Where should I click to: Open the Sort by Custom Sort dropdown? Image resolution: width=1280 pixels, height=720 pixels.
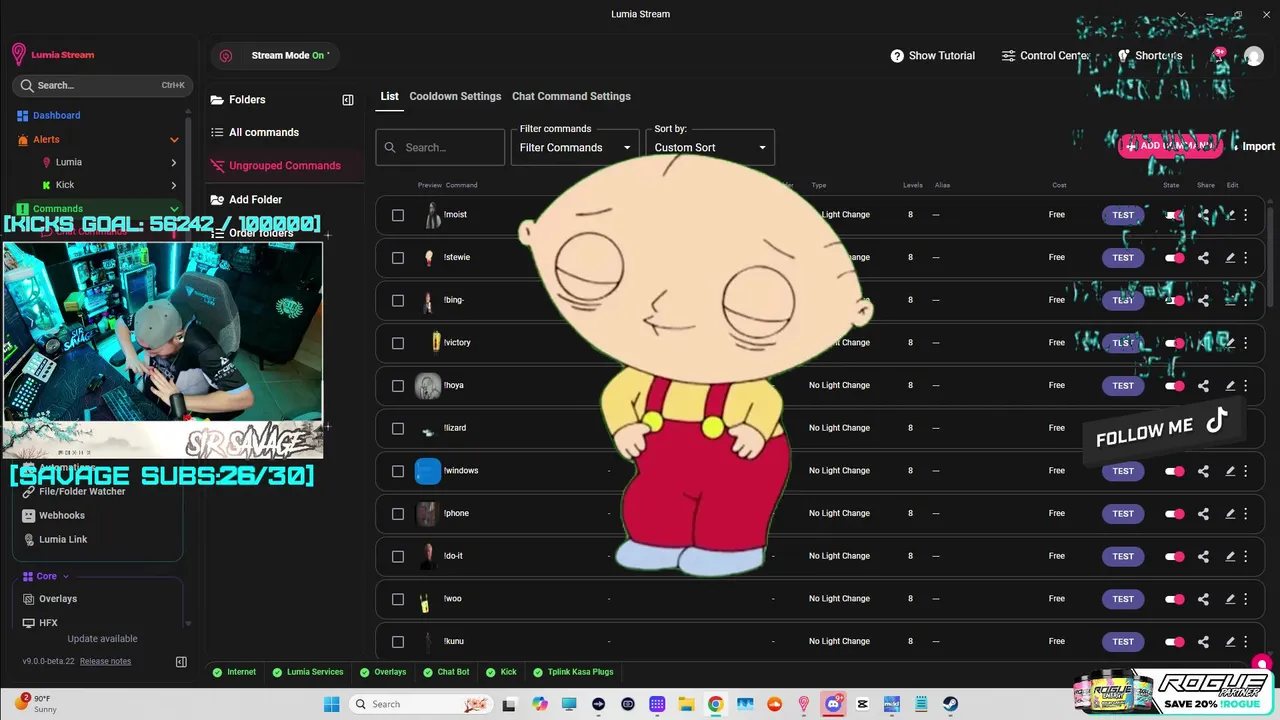click(710, 147)
